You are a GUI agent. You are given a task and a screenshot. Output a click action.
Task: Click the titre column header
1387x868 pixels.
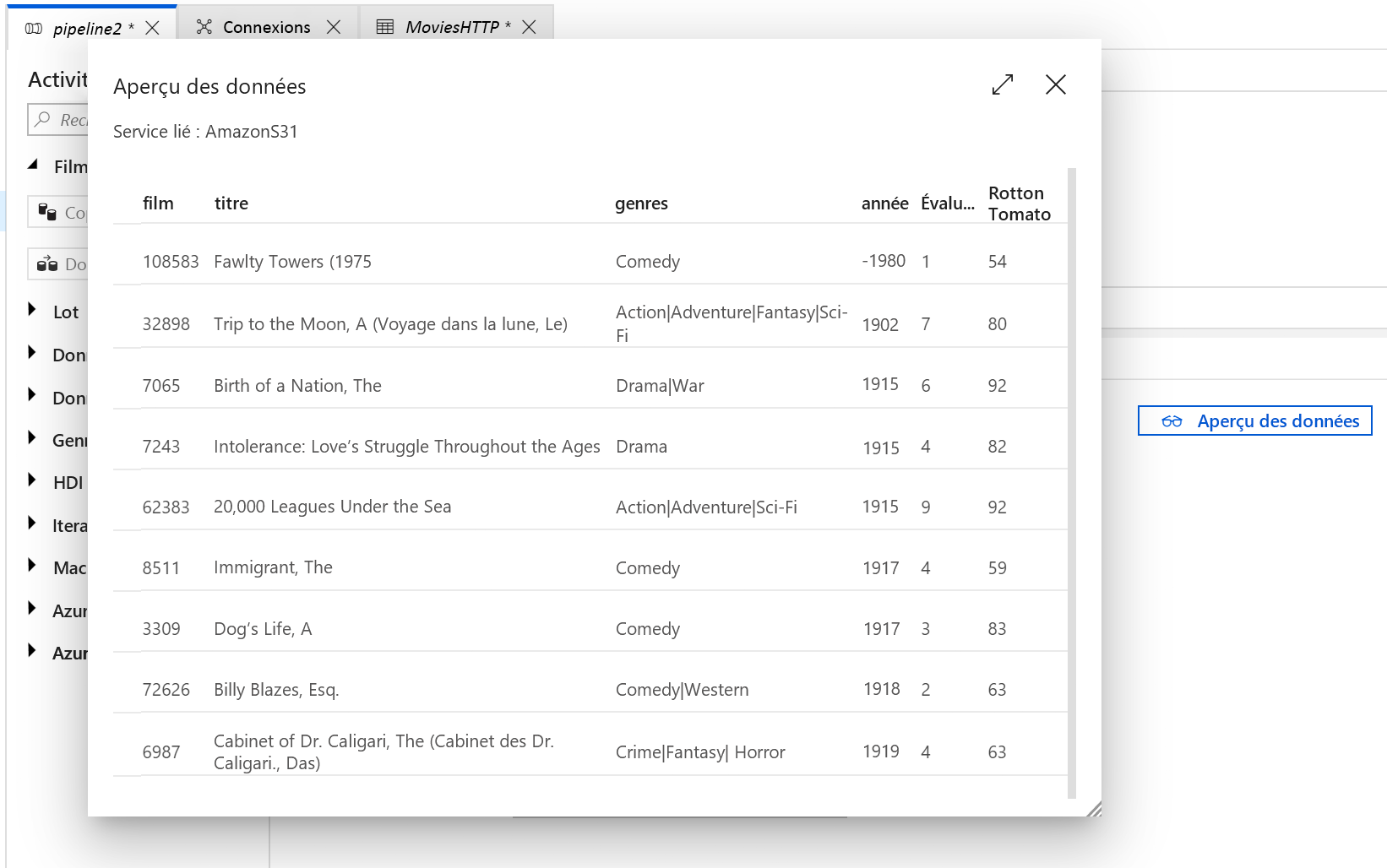tap(231, 203)
